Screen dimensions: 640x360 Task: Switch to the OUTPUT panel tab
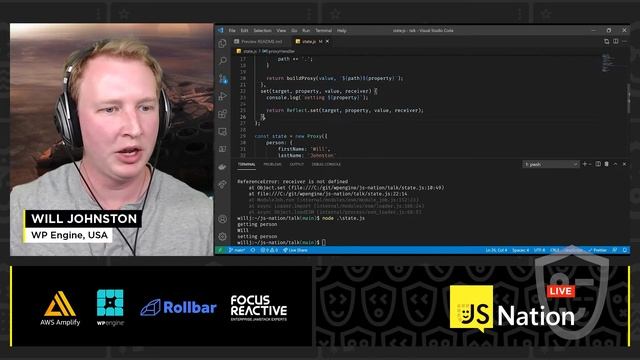pos(297,164)
